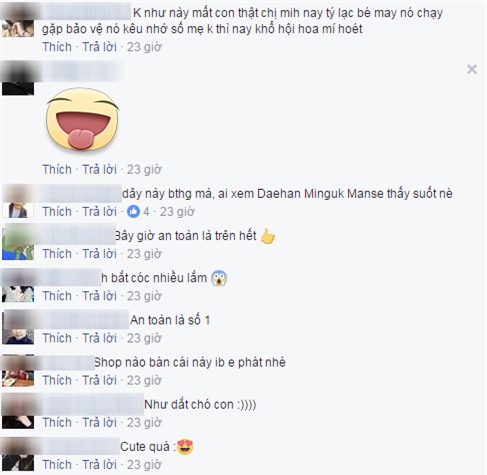Reply to the 'An toàn là số 1' comment
Viewport: 487px width, 475px height.
[99, 338]
